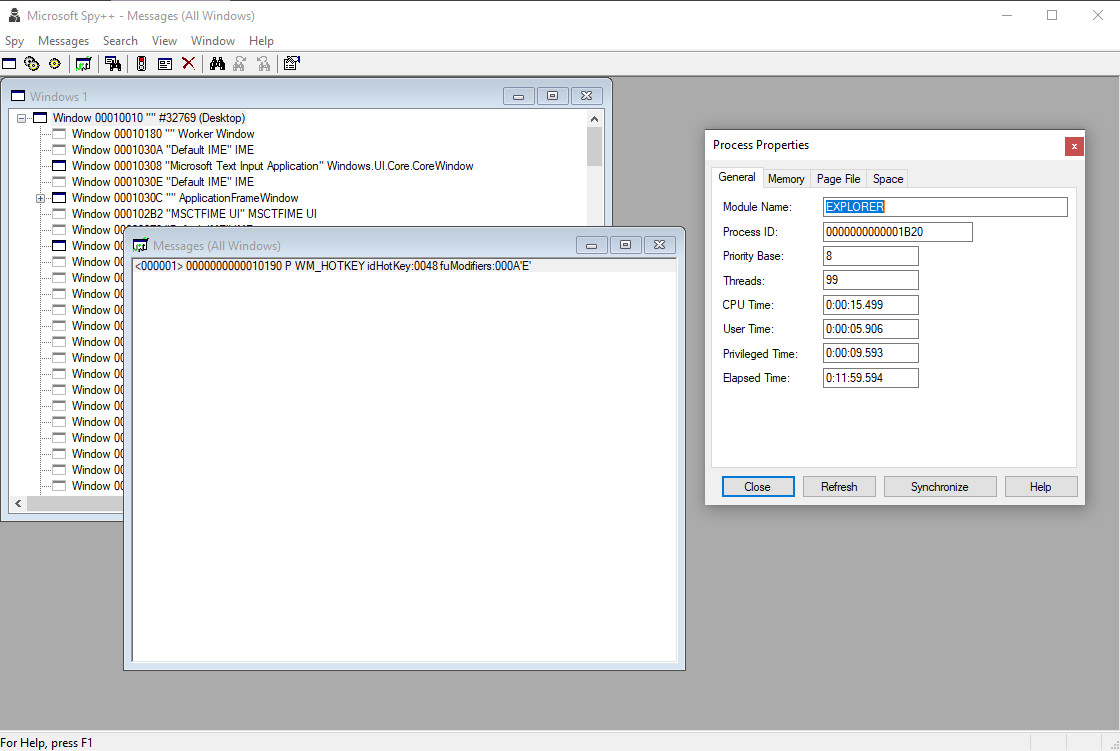Open the Threads view toolbar icon
Screen dimensions: 1120x751
pos(55,64)
